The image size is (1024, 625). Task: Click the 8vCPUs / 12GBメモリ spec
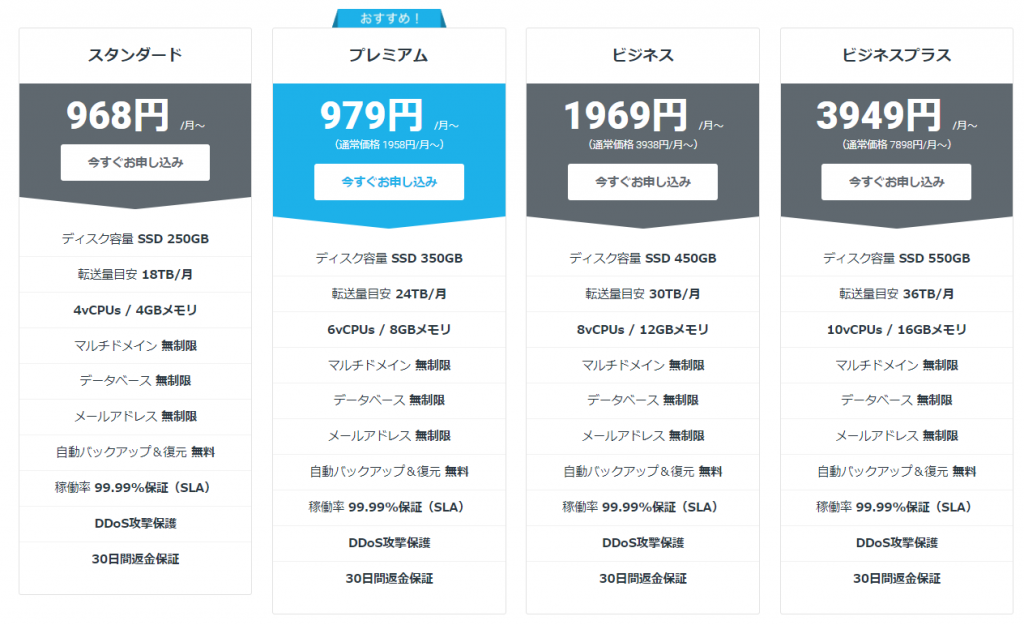click(642, 330)
